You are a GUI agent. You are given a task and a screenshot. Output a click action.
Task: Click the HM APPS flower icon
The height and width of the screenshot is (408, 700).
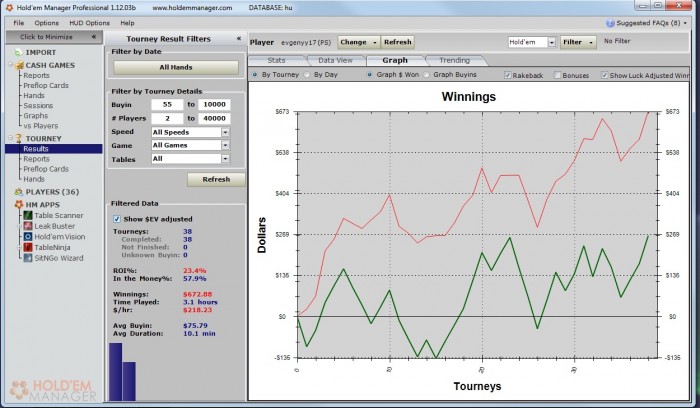tap(19, 204)
